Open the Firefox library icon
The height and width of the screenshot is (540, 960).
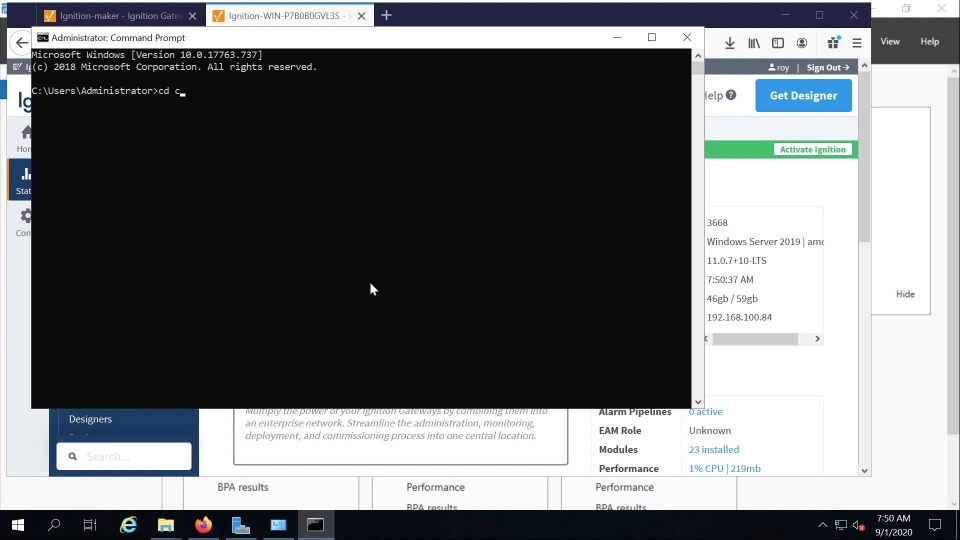pos(754,43)
